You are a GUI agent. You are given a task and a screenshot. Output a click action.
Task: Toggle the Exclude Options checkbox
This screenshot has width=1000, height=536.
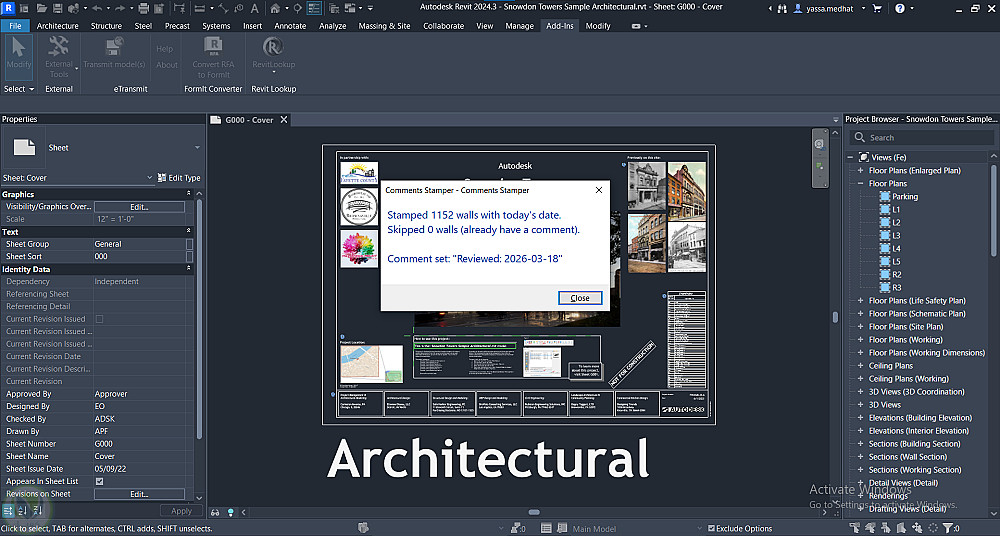click(711, 528)
